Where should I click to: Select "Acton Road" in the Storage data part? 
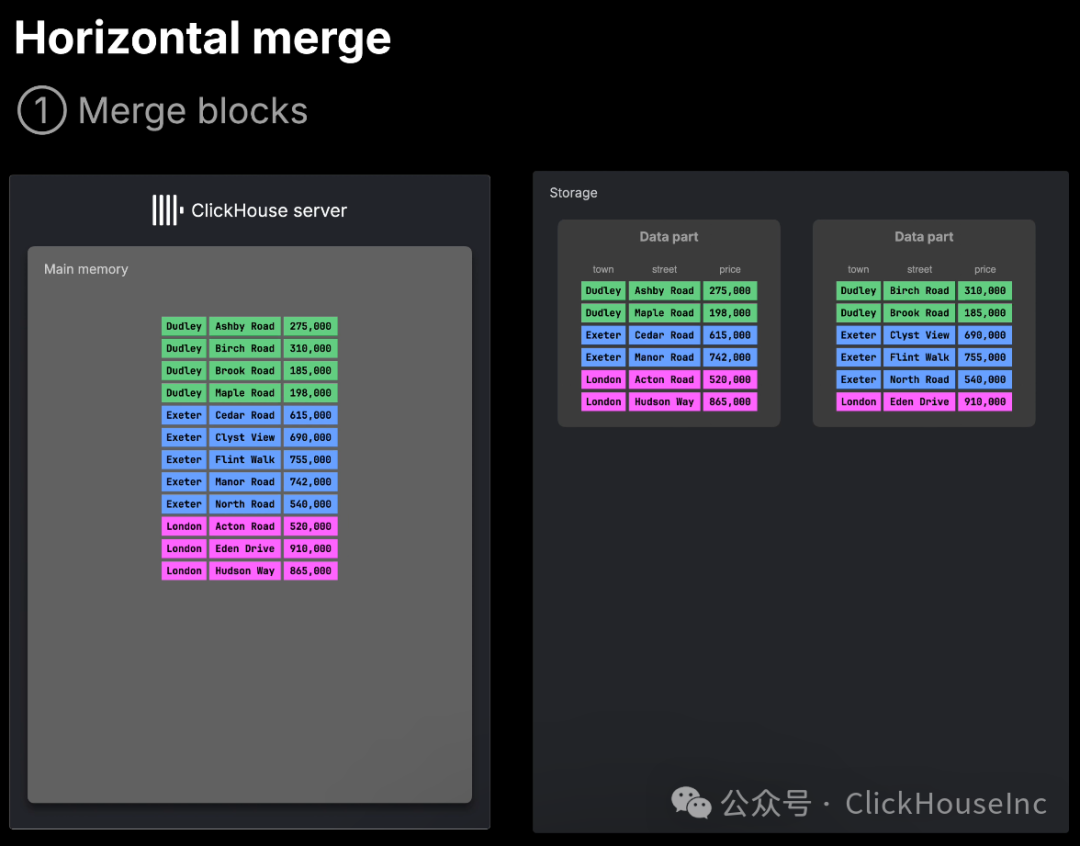coord(665,380)
